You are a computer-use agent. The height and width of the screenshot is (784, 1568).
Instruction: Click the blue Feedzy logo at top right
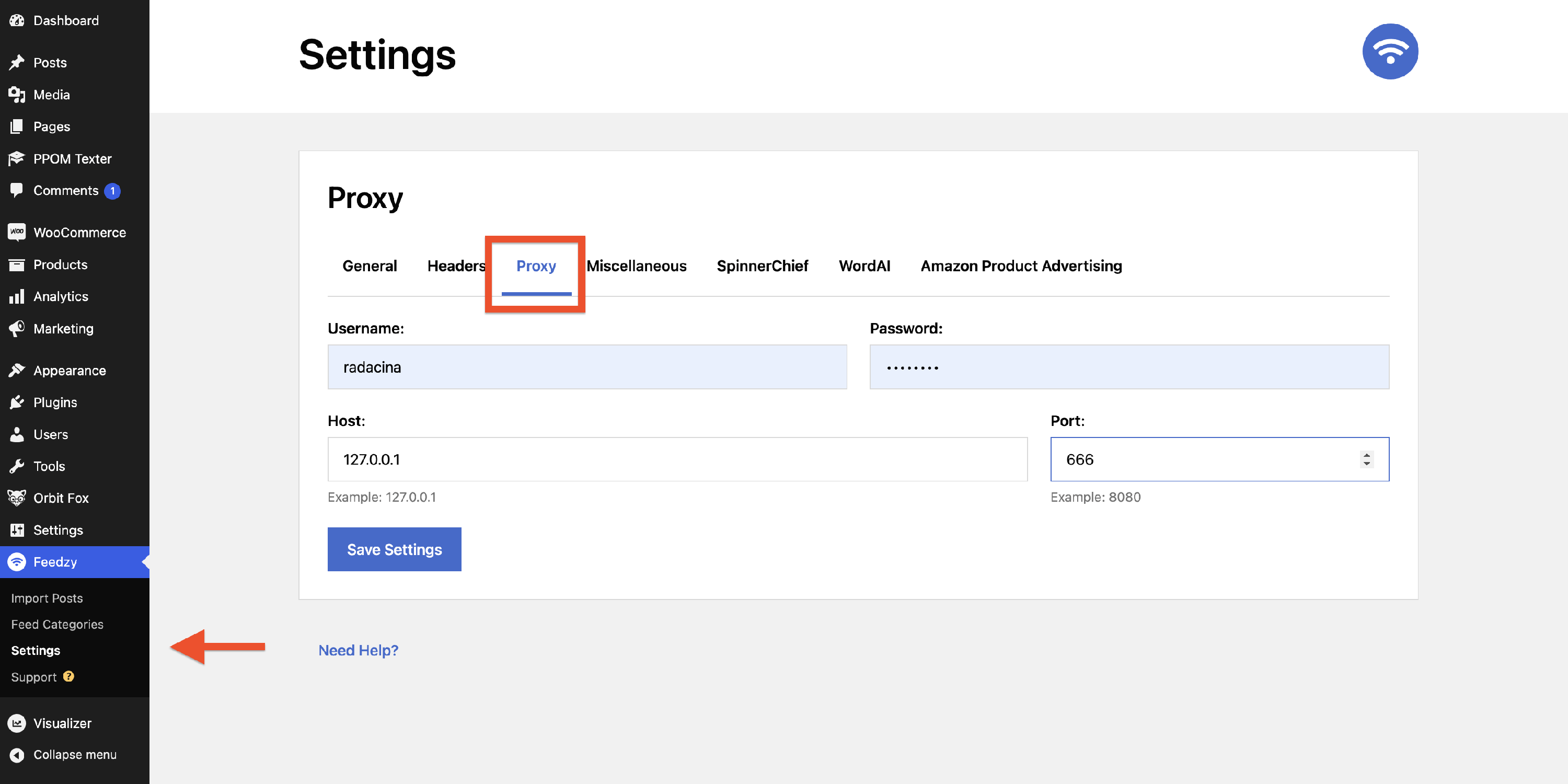click(x=1390, y=52)
